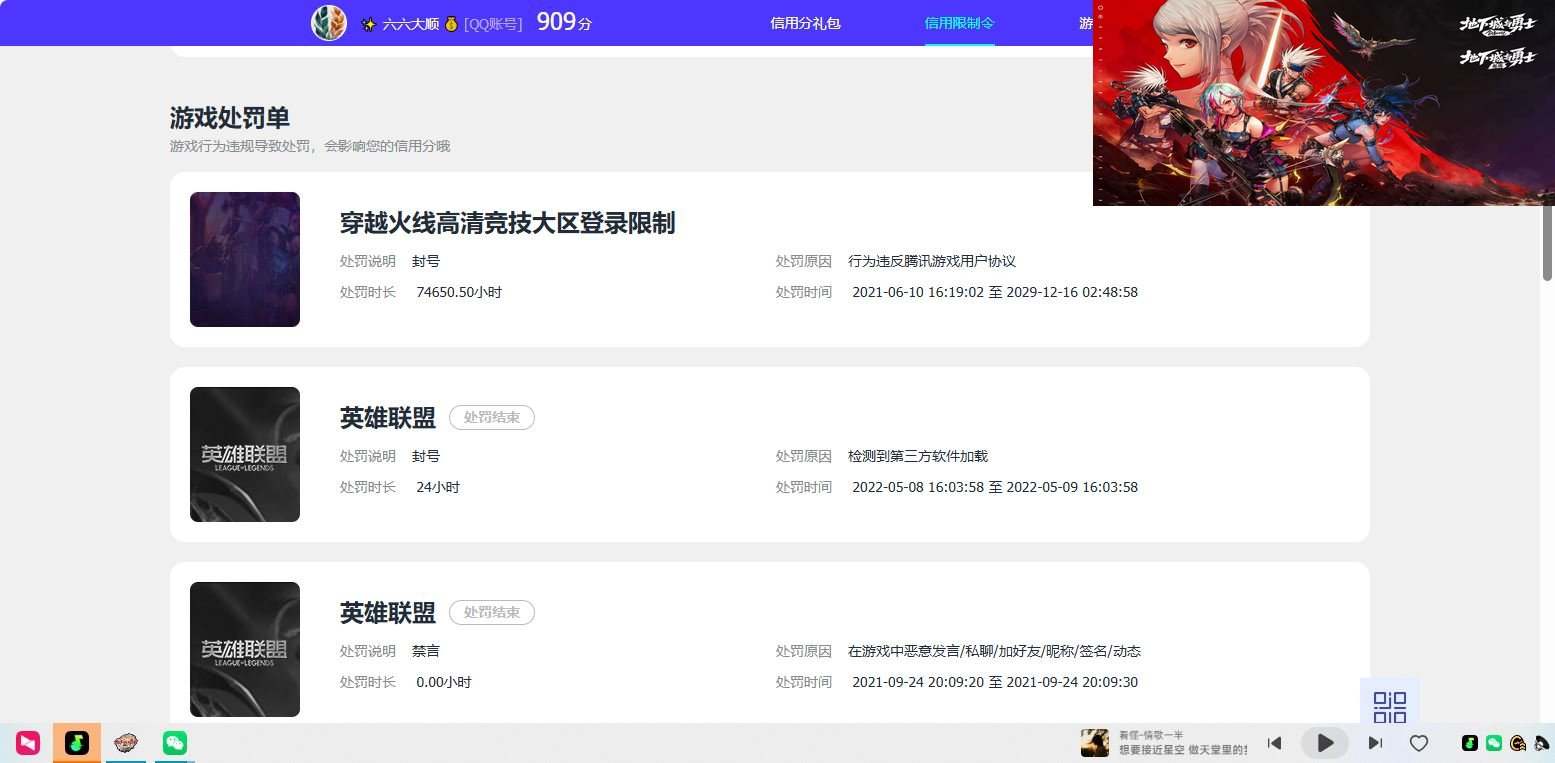This screenshot has height=763, width=1555.
Task: Click the game character tray icon
Action: 1518,743
